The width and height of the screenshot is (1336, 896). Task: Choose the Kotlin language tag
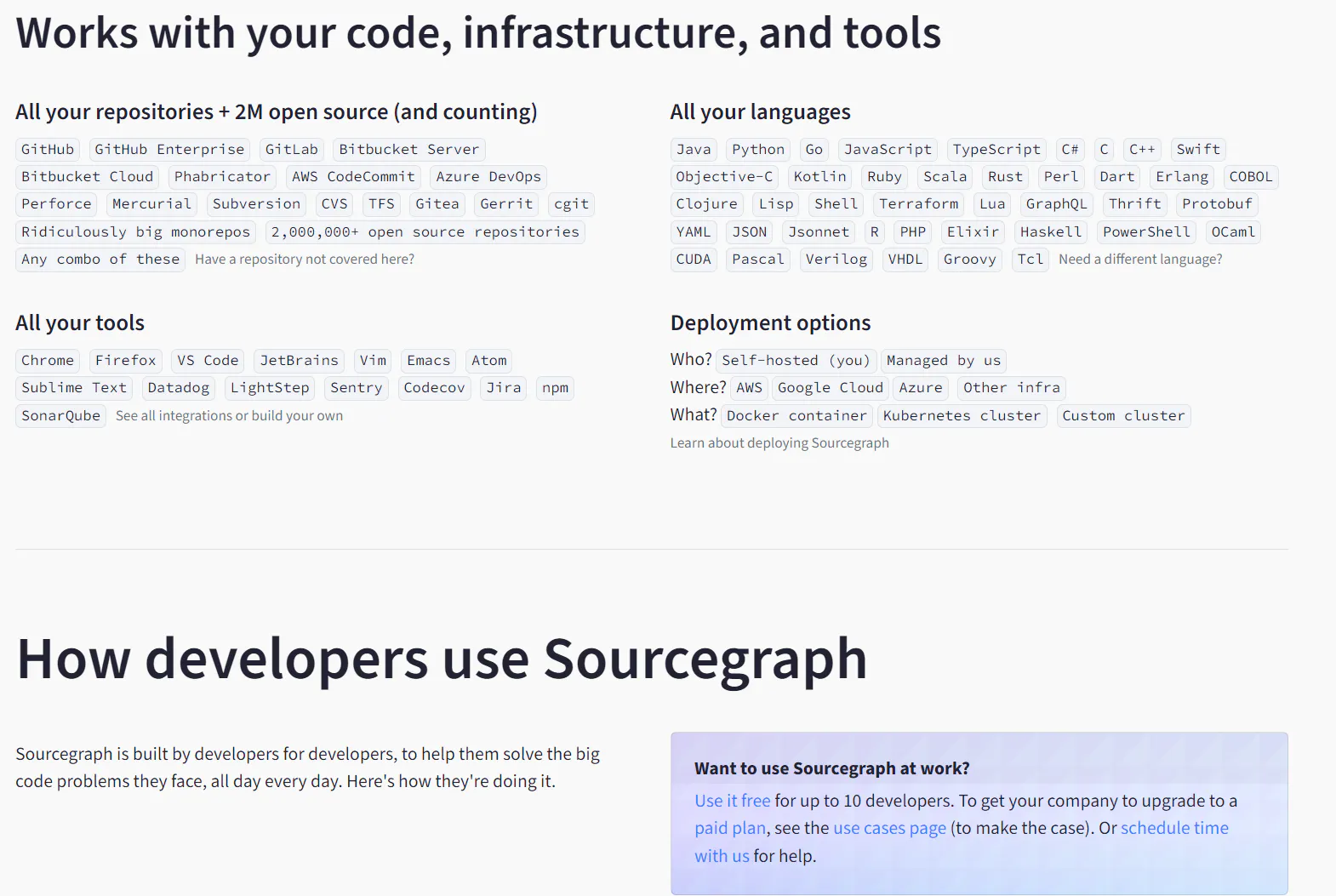(x=819, y=176)
